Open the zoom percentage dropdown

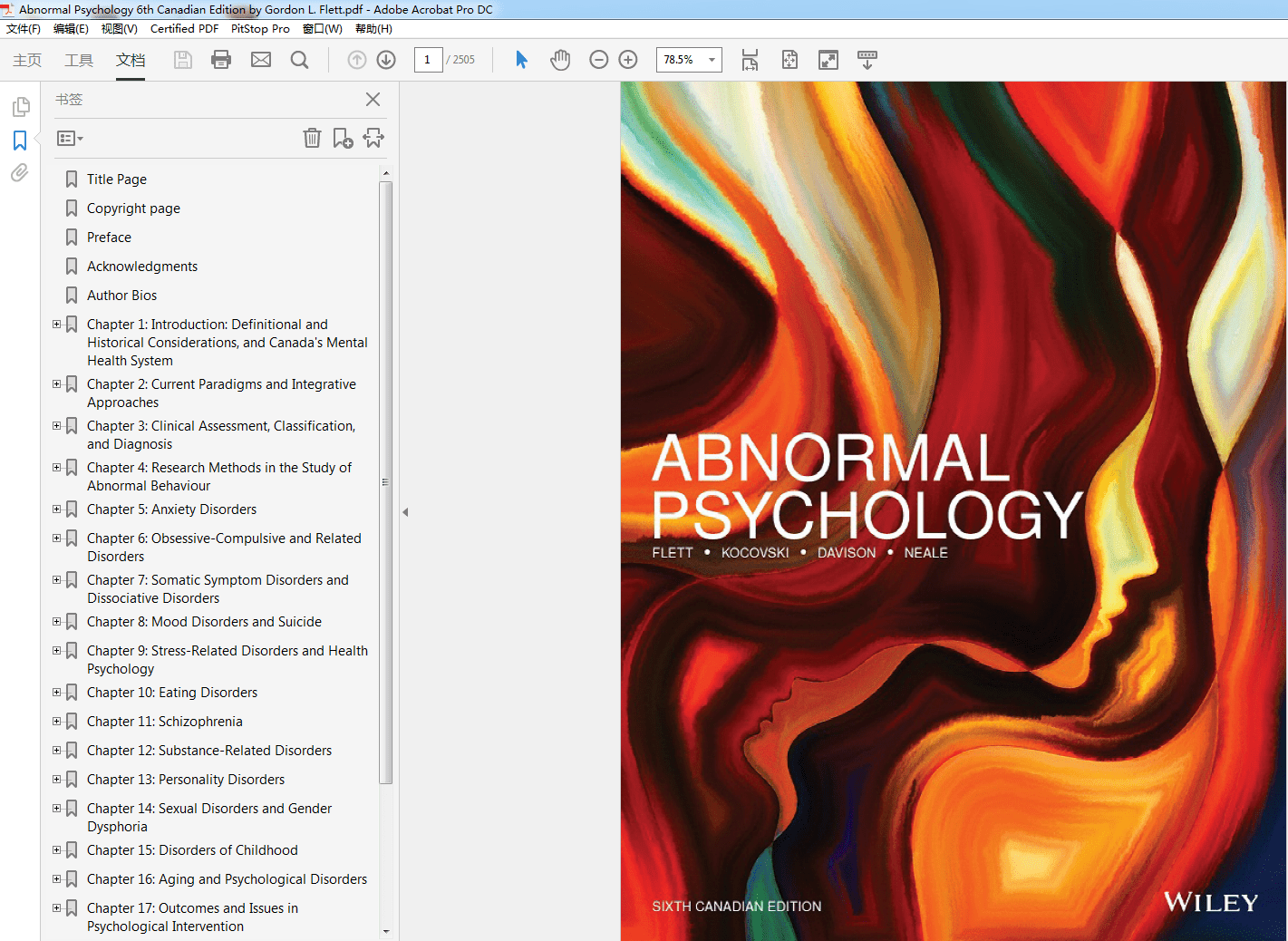click(x=712, y=59)
